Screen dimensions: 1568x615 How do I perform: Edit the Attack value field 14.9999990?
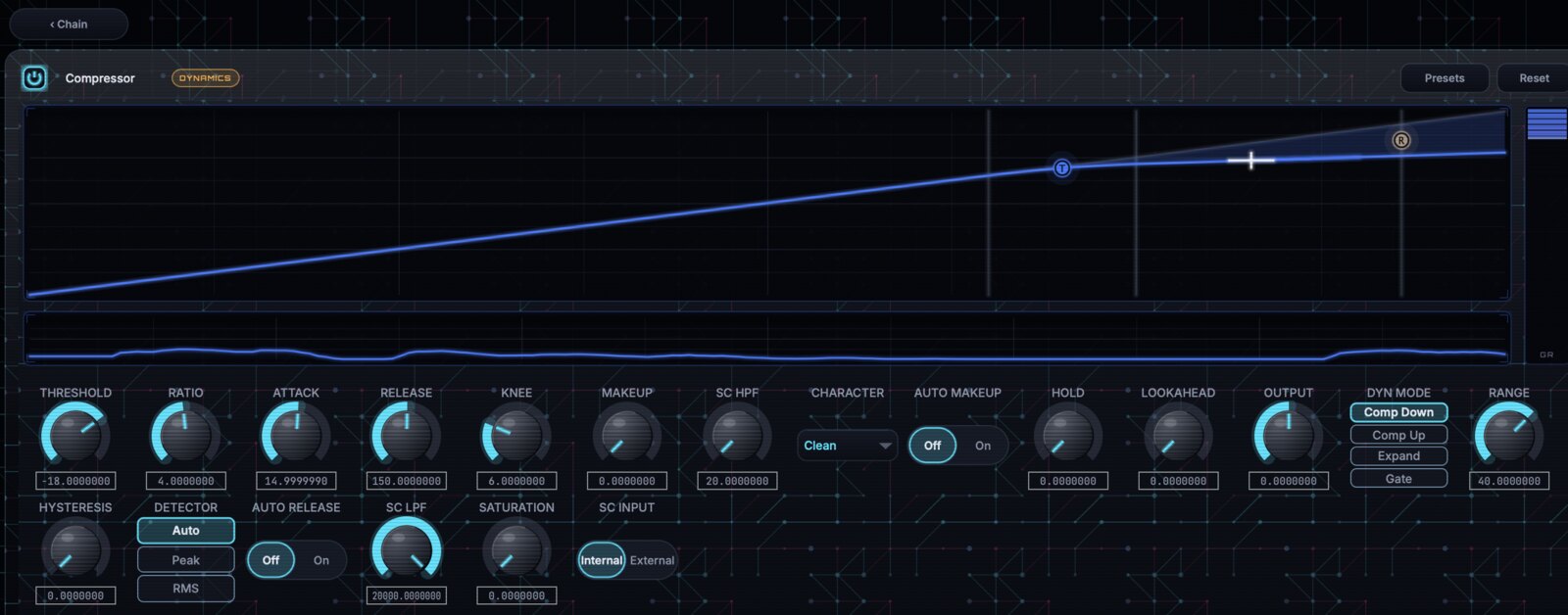296,481
